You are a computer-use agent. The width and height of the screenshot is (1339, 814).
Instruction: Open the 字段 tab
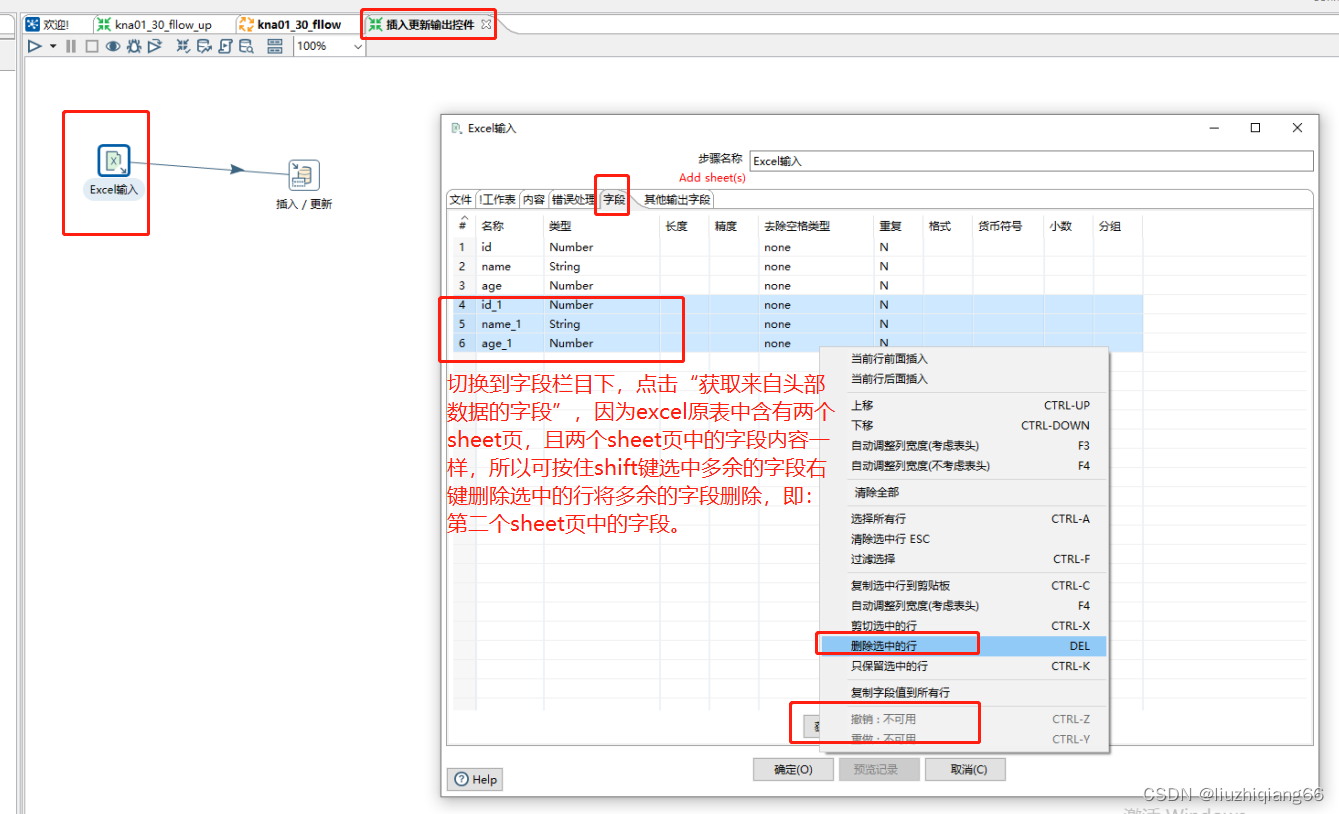pos(613,199)
